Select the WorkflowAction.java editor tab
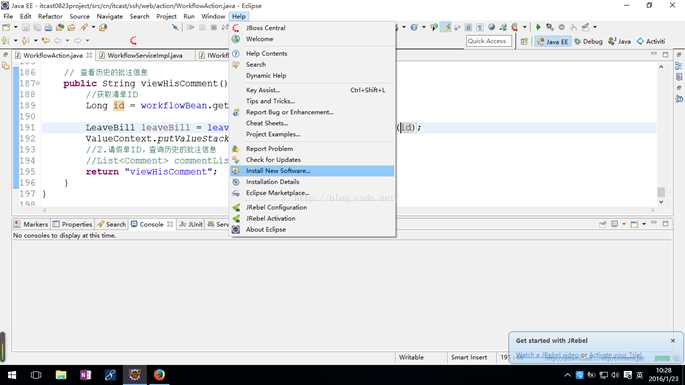 (52, 55)
